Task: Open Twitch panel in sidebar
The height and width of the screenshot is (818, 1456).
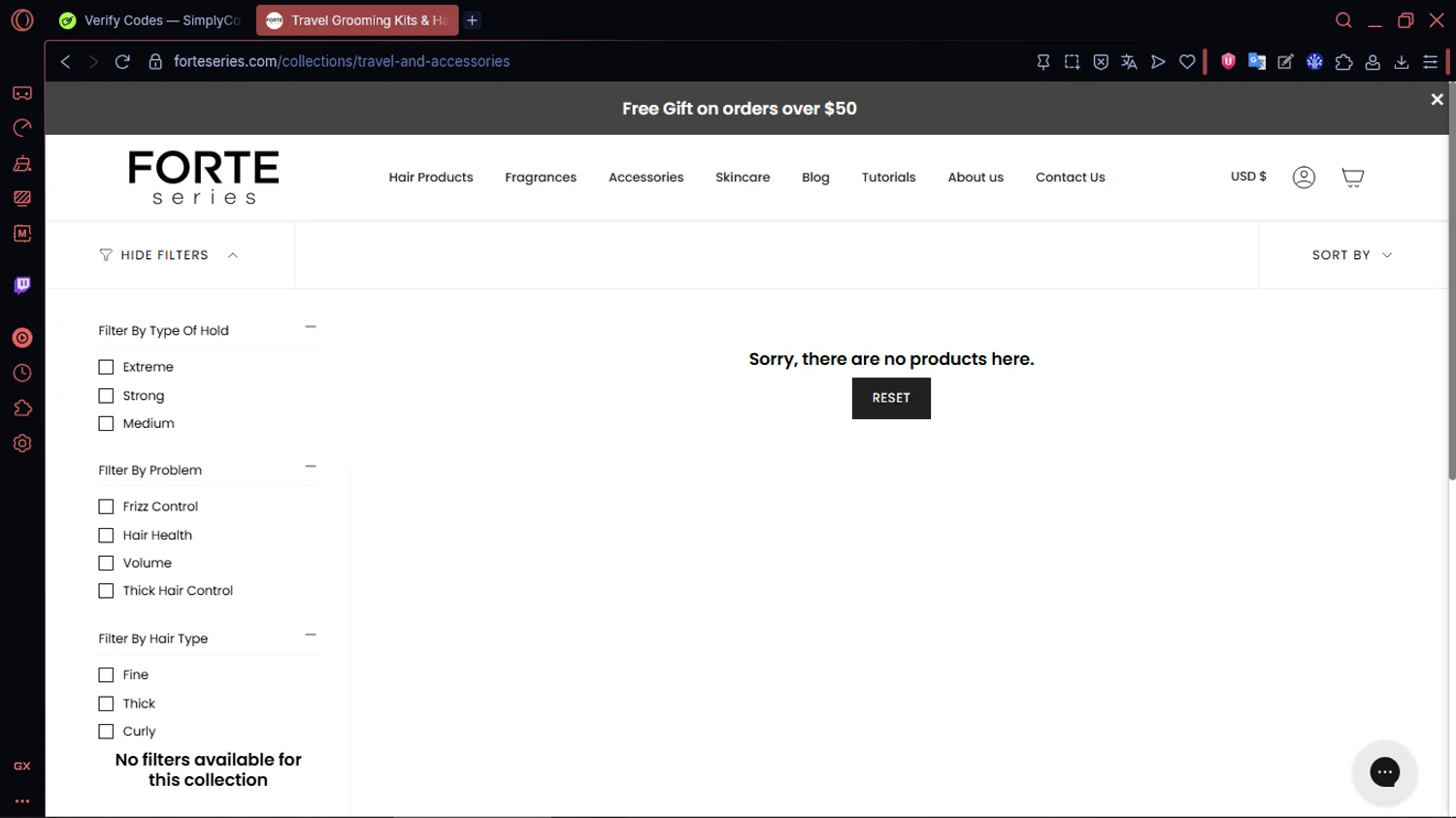Action: [x=22, y=285]
